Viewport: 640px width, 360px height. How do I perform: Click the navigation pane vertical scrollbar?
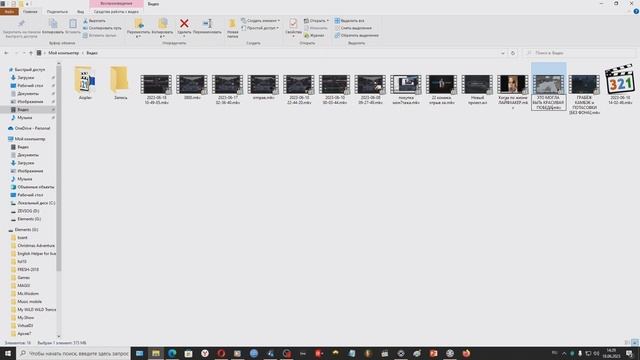click(x=59, y=167)
